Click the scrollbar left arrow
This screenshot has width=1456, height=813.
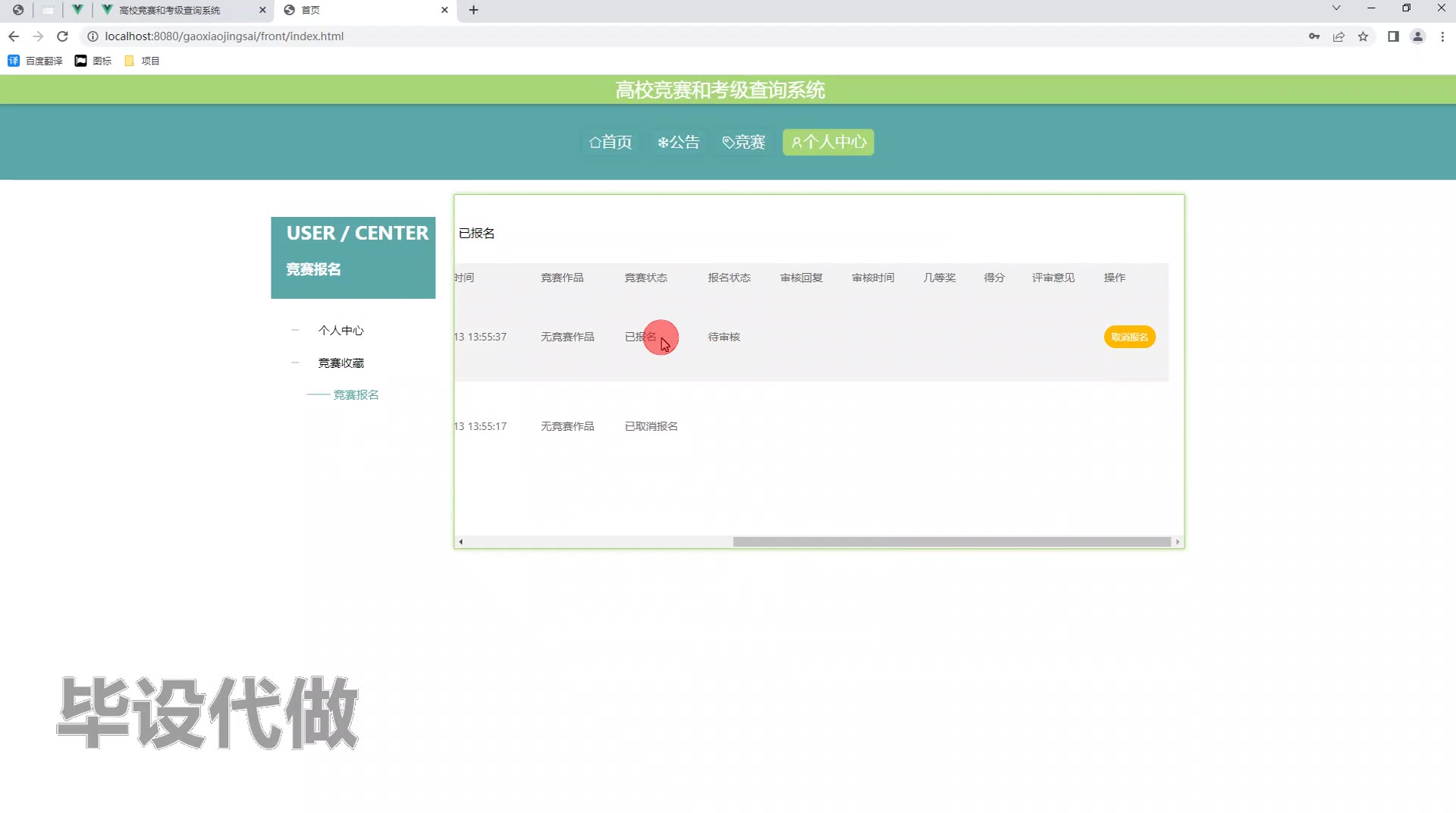tap(460, 541)
